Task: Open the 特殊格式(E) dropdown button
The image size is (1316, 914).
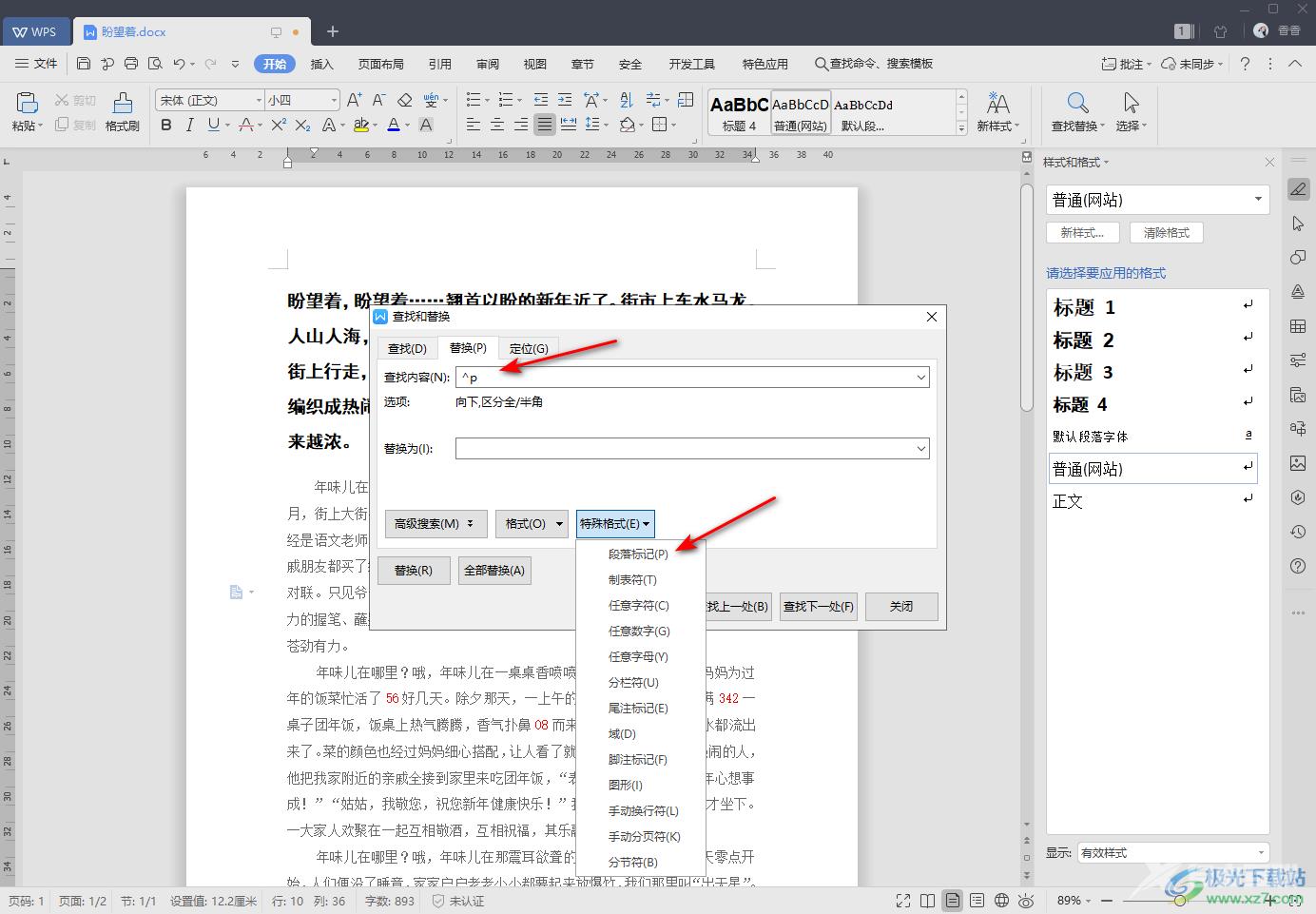Action: tap(615, 524)
